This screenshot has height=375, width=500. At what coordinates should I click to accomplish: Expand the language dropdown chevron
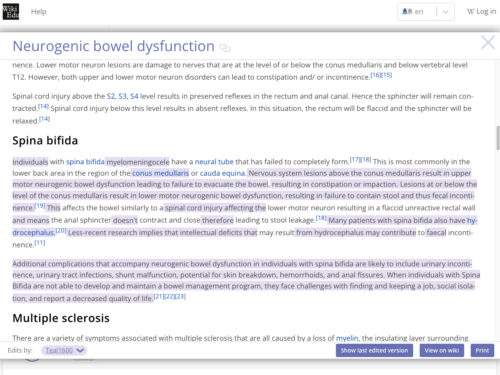point(446,12)
